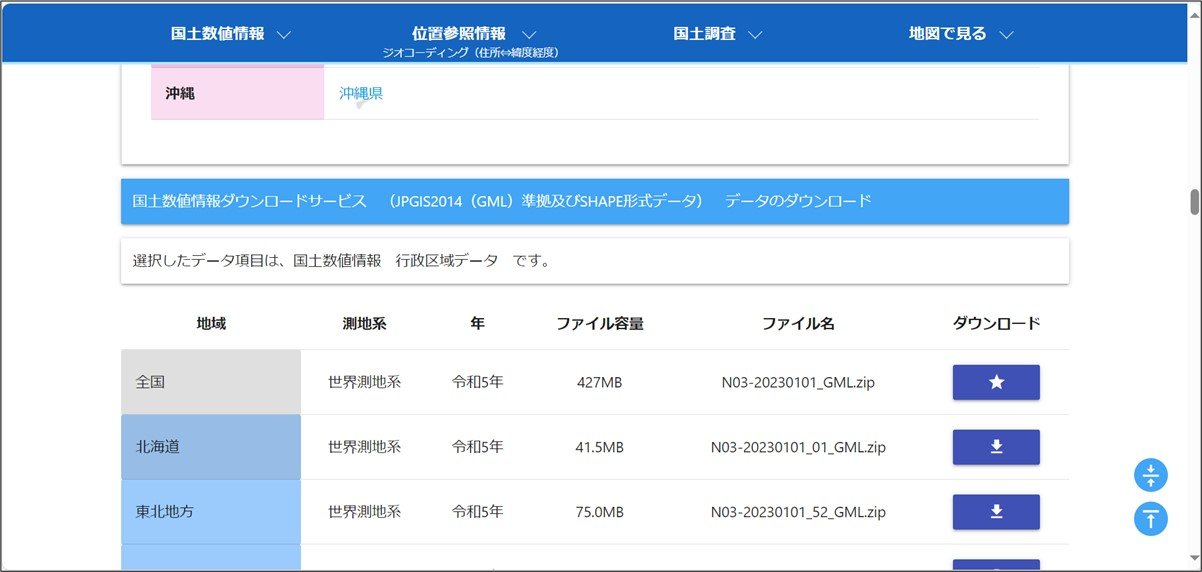This screenshot has height=572, width=1202.
Task: Expand the 国土調査 menu chevron
Action: [x=755, y=34]
